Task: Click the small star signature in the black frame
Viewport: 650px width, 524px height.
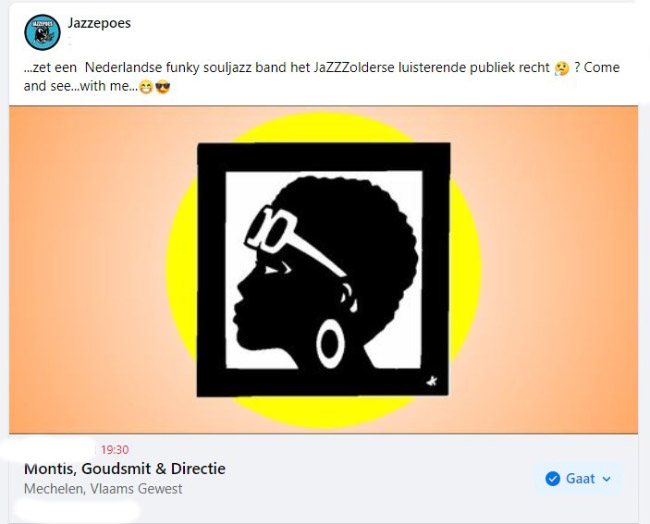Action: pyautogui.click(x=432, y=381)
